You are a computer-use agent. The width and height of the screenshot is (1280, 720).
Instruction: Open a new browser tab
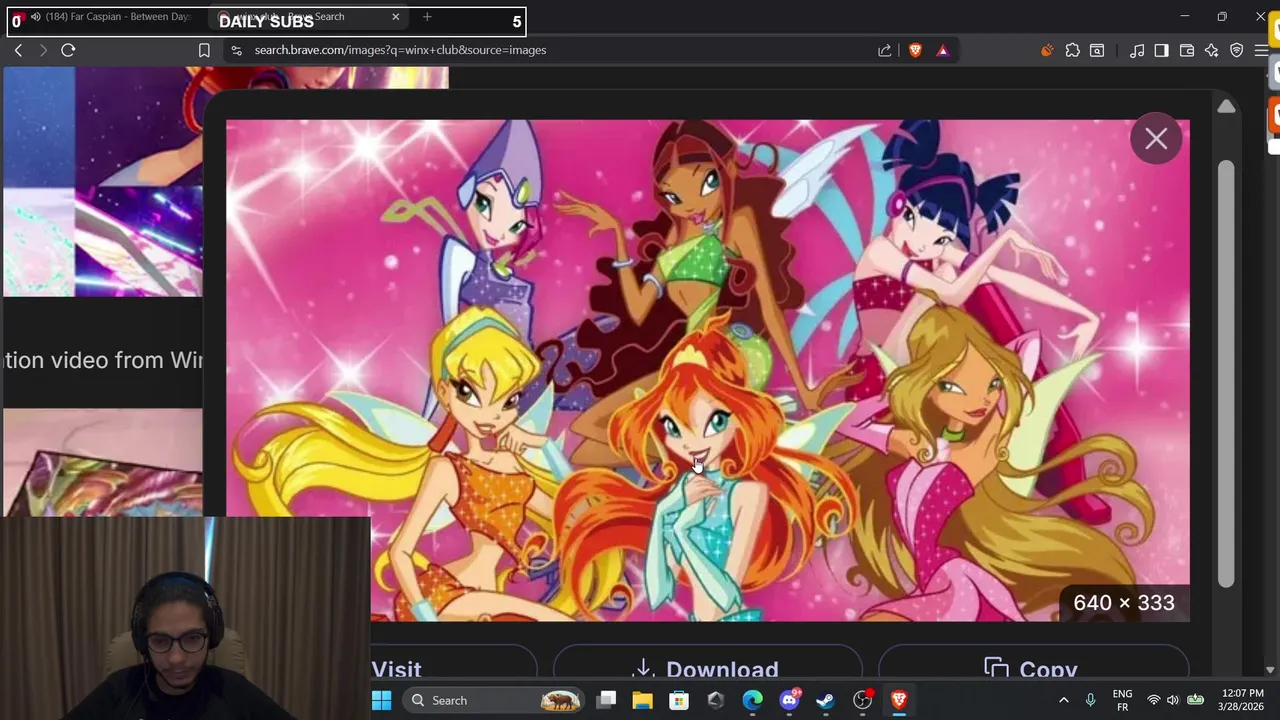click(x=427, y=17)
